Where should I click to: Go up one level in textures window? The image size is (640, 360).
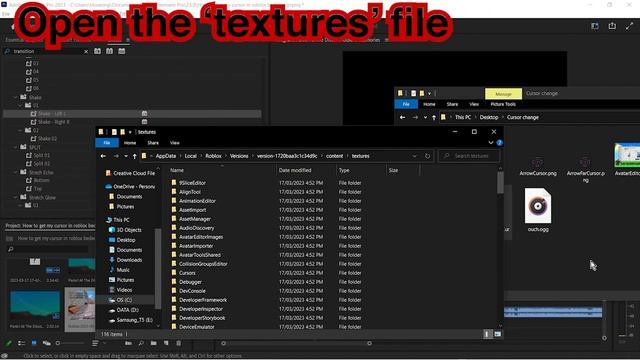pyautogui.click(x=134, y=156)
